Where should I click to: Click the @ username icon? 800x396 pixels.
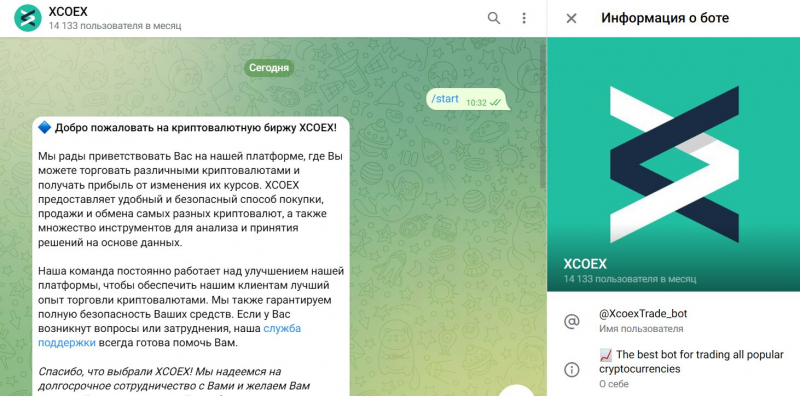point(571,321)
